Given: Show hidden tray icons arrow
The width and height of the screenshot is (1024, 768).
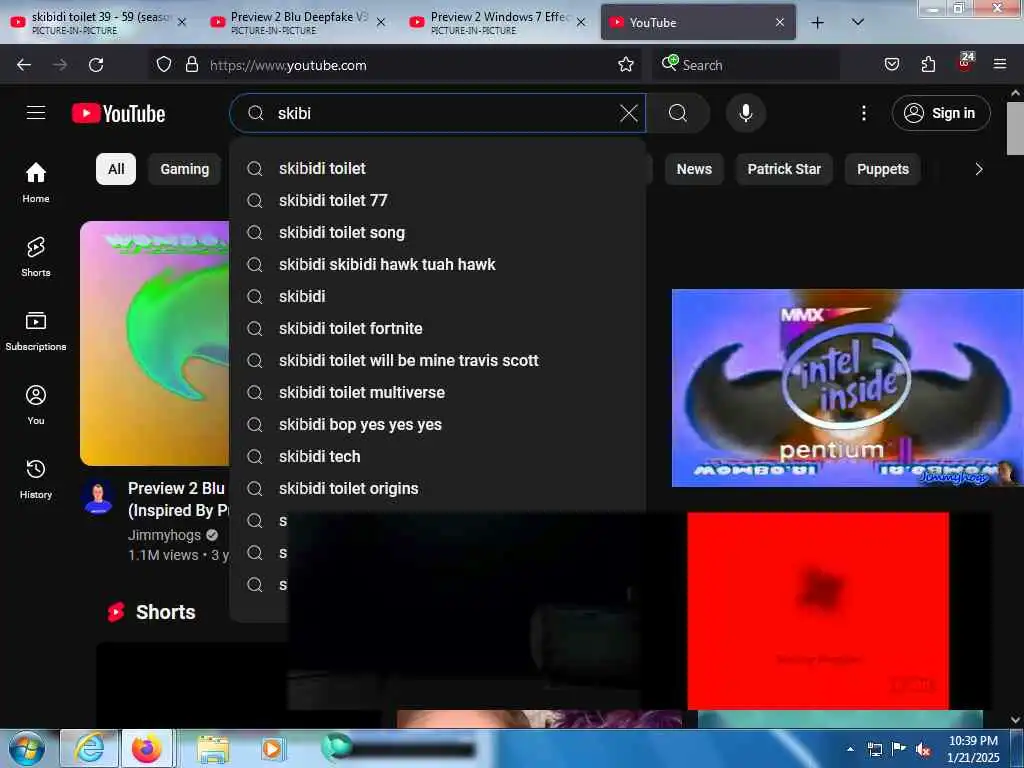Looking at the screenshot, I should [x=850, y=749].
